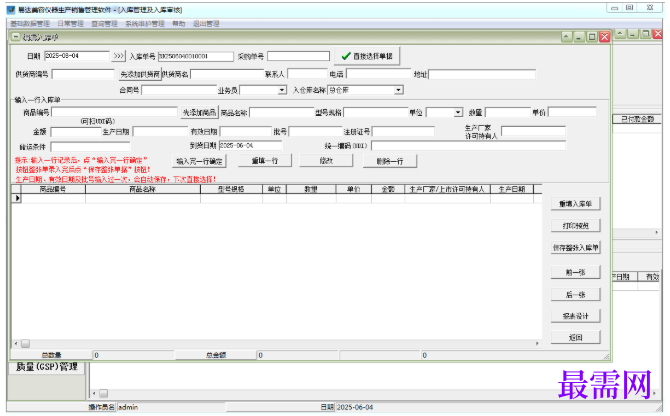Click the 输入完一行确定 button
The height and width of the screenshot is (416, 670).
tap(200, 161)
